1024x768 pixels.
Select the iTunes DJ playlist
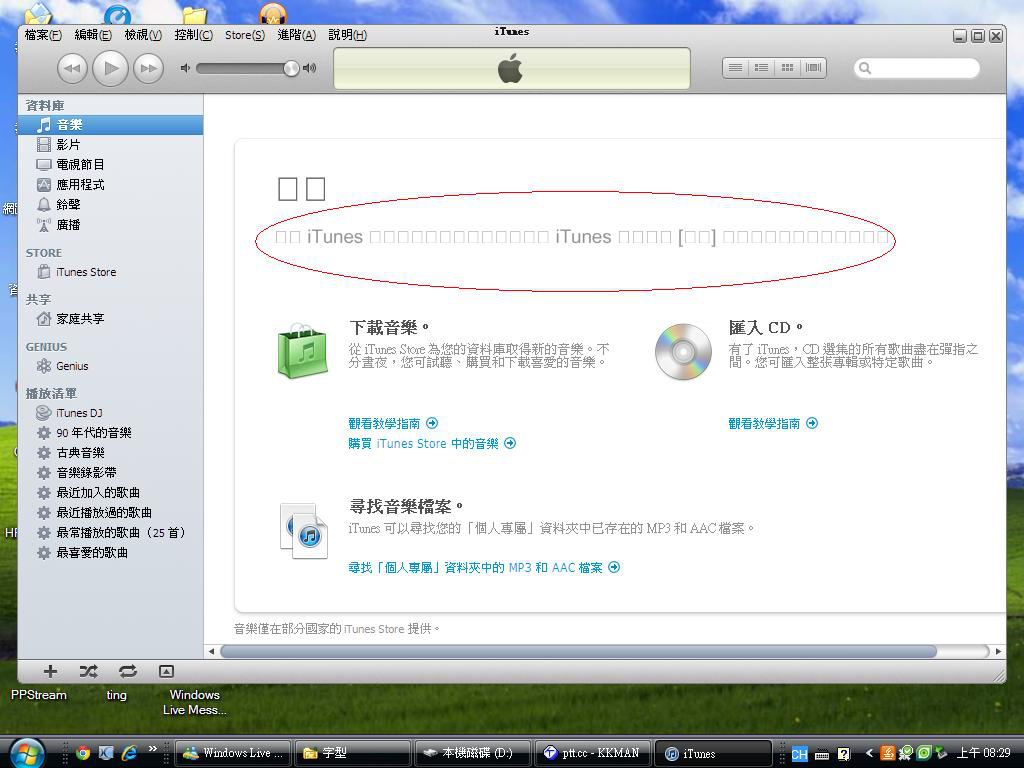(110, 413)
